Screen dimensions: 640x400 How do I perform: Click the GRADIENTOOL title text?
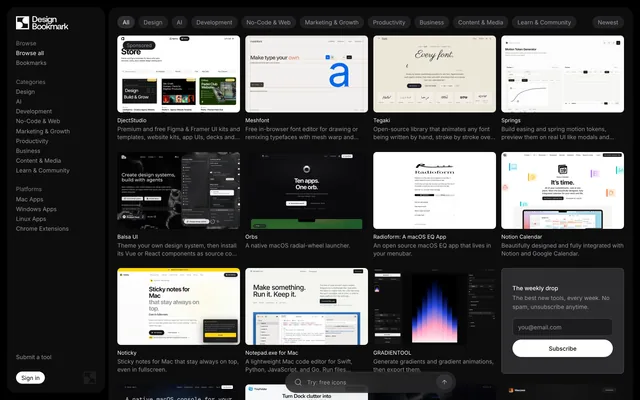(392, 353)
